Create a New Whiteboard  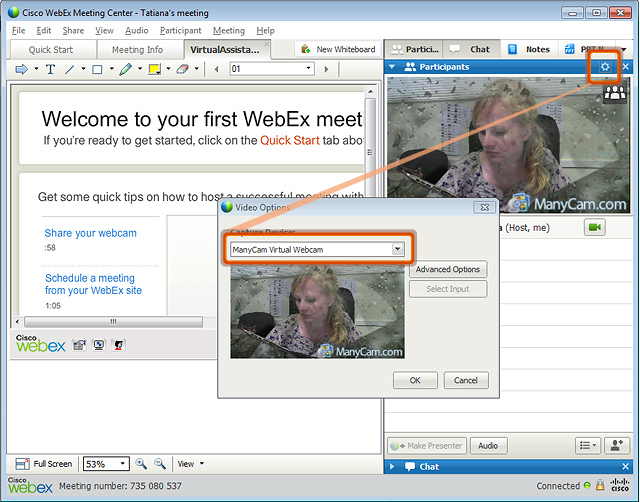pyautogui.click(x=338, y=49)
